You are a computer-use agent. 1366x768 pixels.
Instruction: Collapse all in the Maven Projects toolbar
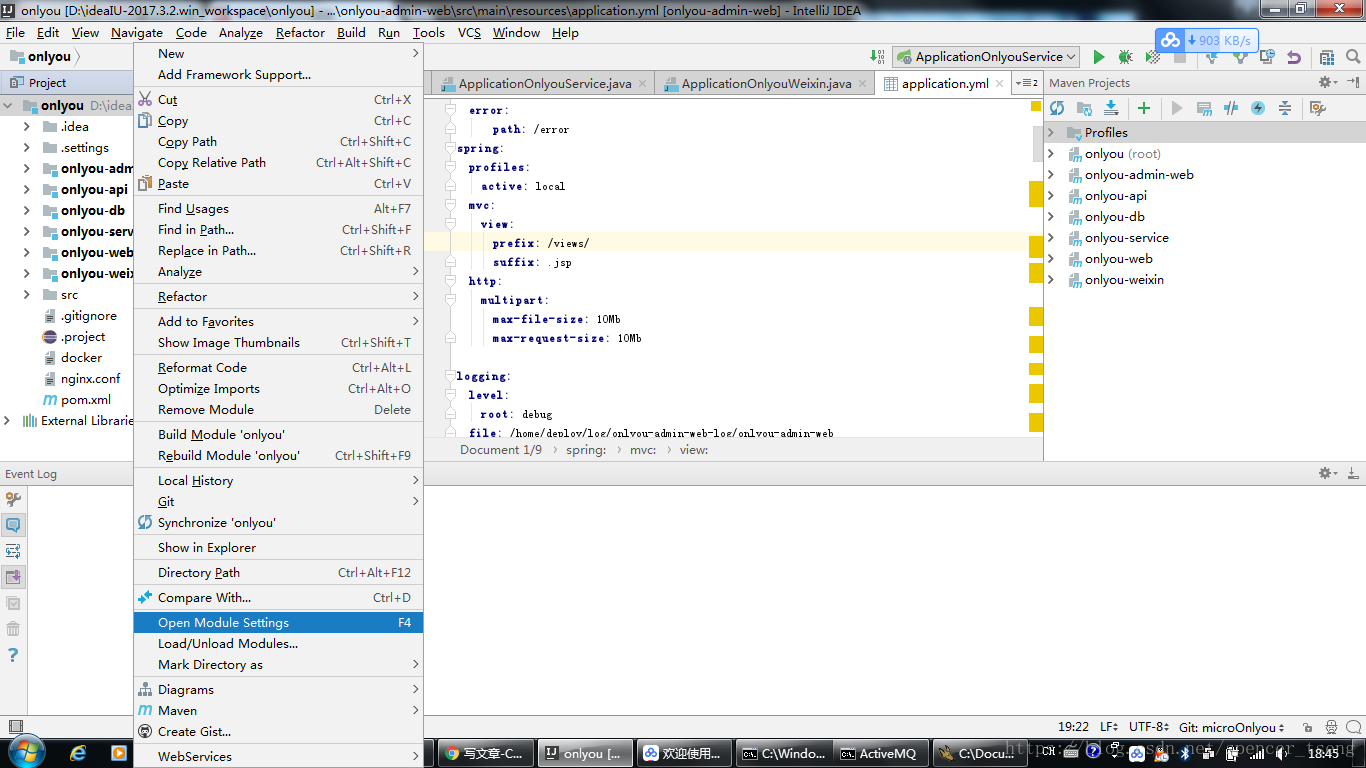click(1285, 108)
